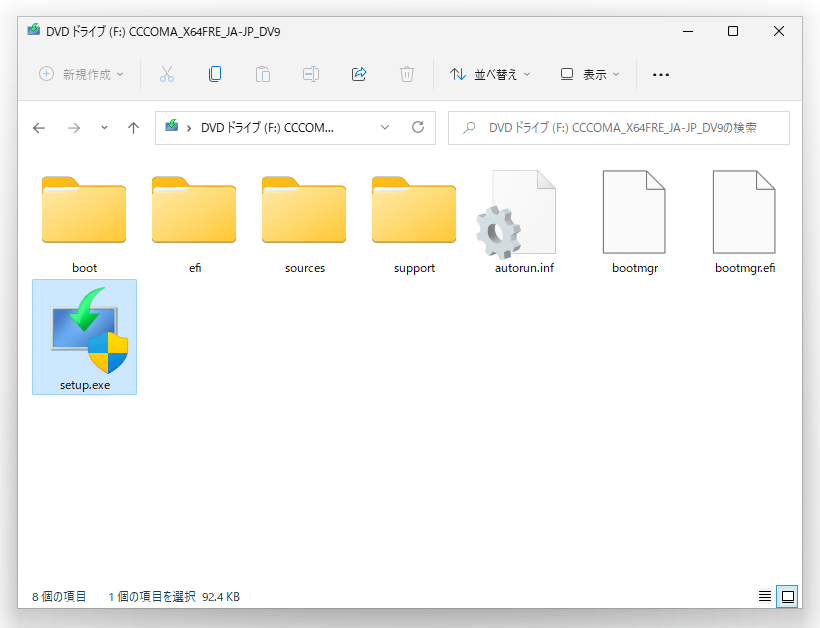The height and width of the screenshot is (628, 820).
Task: Click the bootmgr.efi file name label
Action: click(745, 268)
